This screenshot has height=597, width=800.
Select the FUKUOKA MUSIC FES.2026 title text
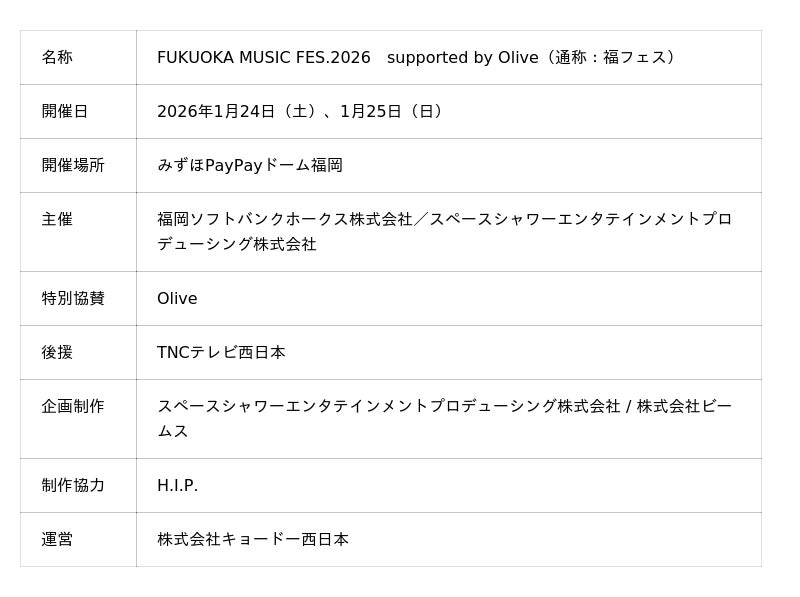(x=263, y=57)
